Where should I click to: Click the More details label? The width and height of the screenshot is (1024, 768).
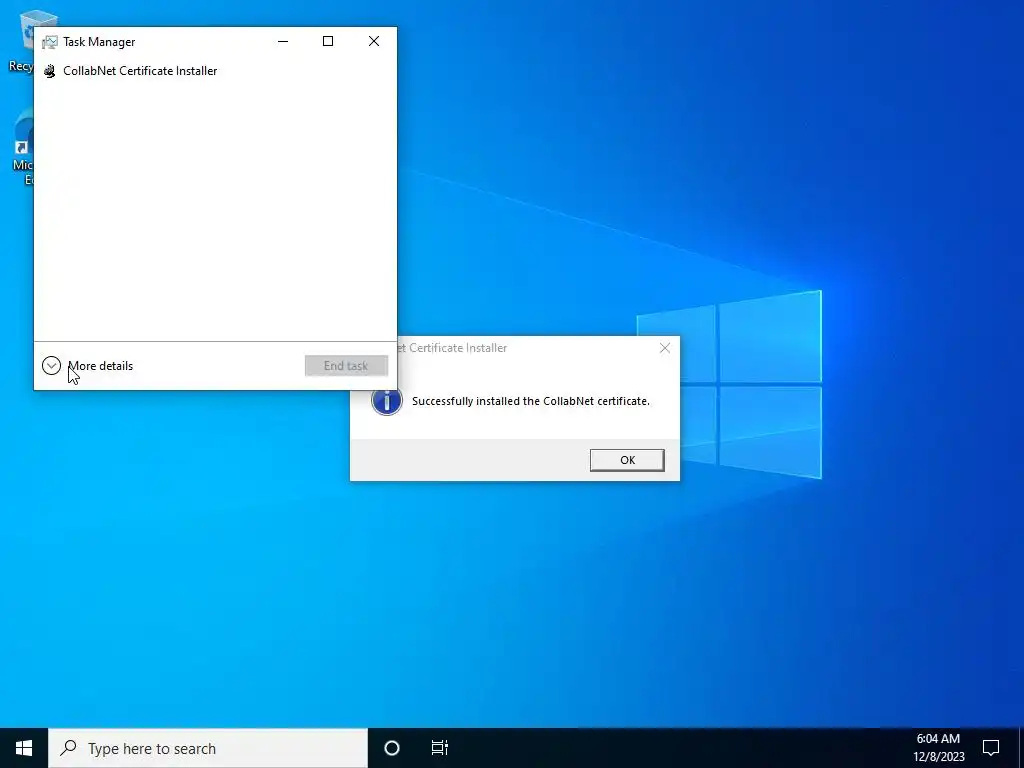pyautogui.click(x=101, y=366)
